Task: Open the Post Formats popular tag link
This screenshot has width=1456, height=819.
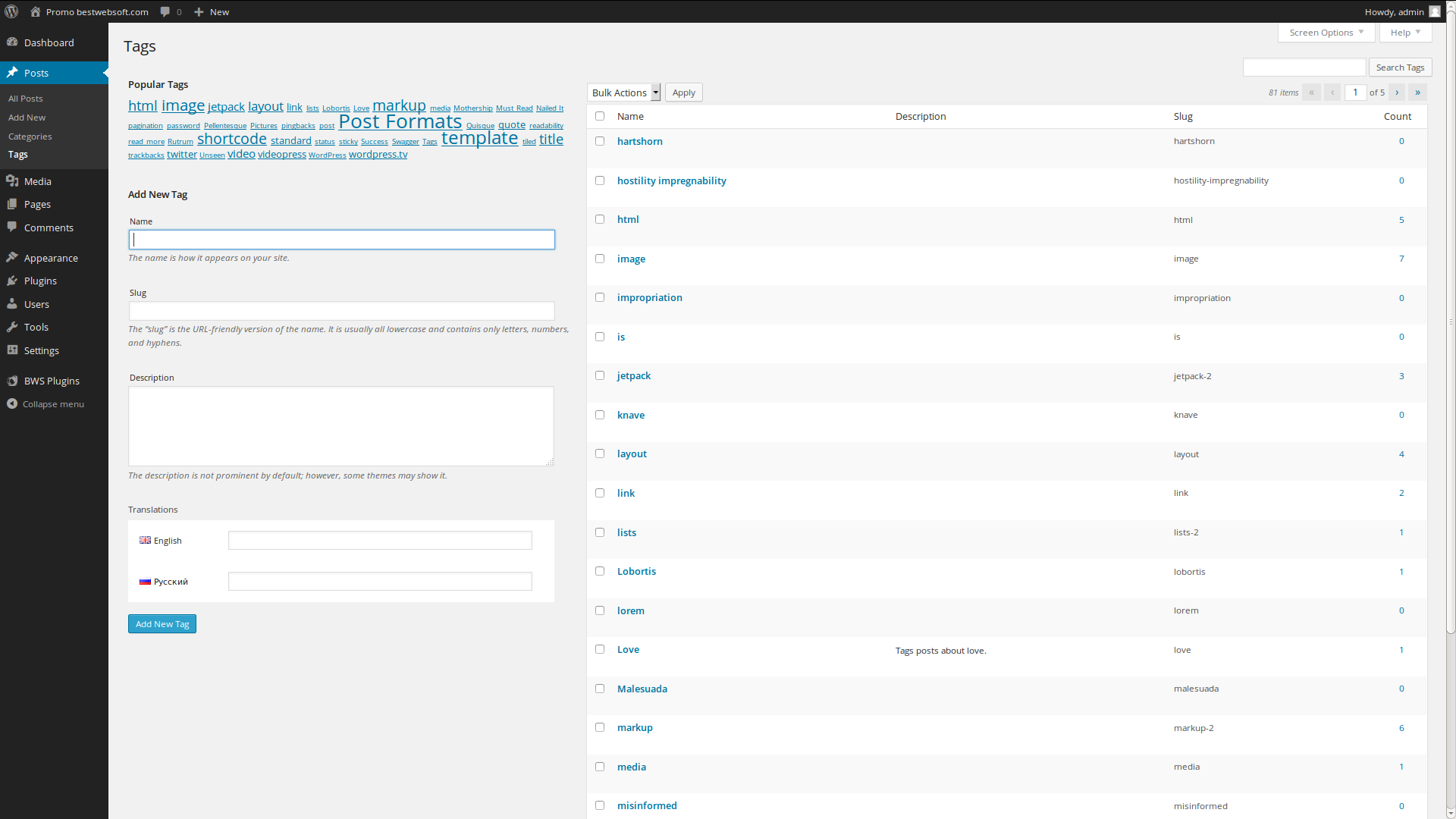Action: click(x=400, y=121)
